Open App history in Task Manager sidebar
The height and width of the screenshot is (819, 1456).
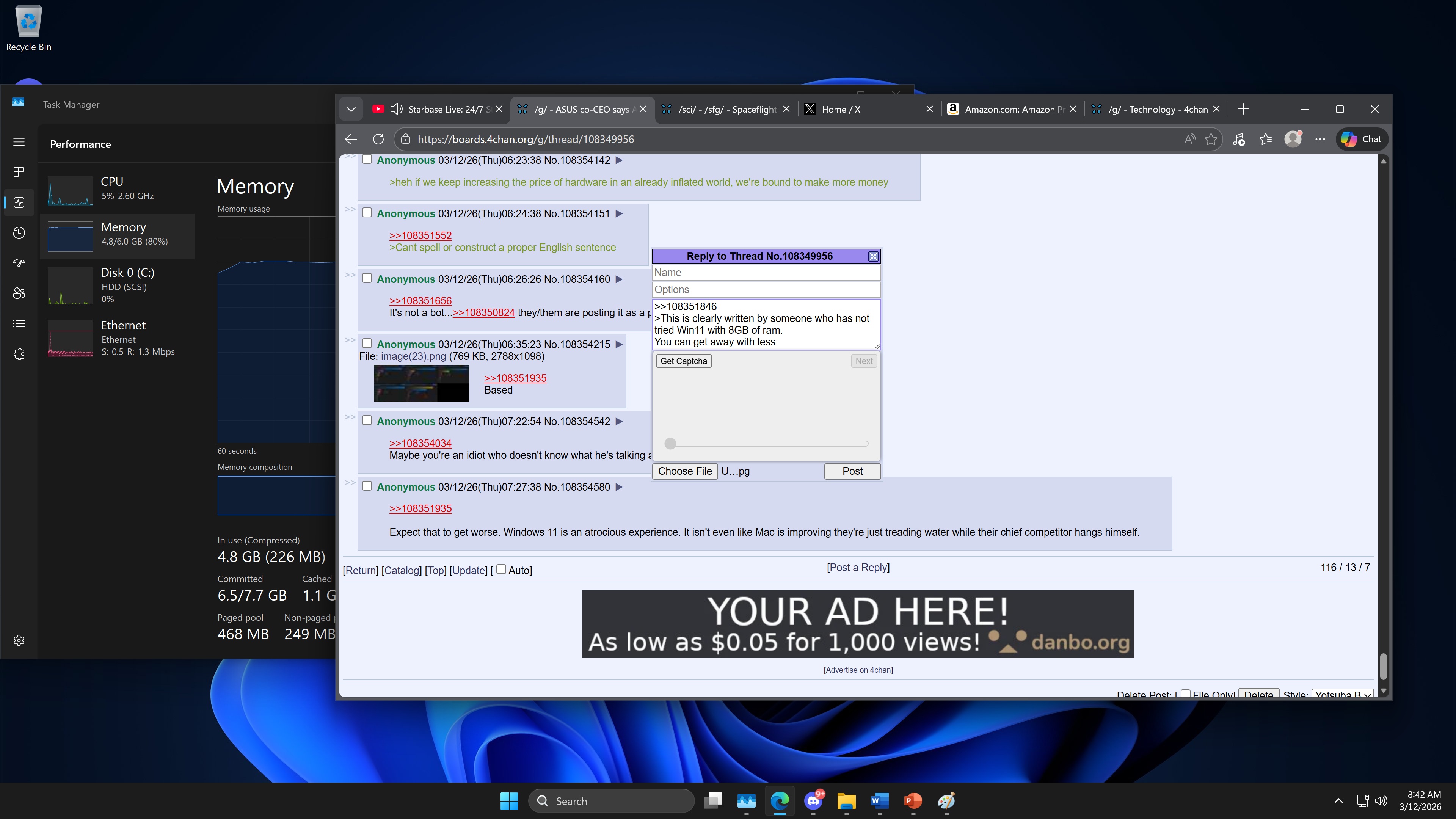(19, 232)
